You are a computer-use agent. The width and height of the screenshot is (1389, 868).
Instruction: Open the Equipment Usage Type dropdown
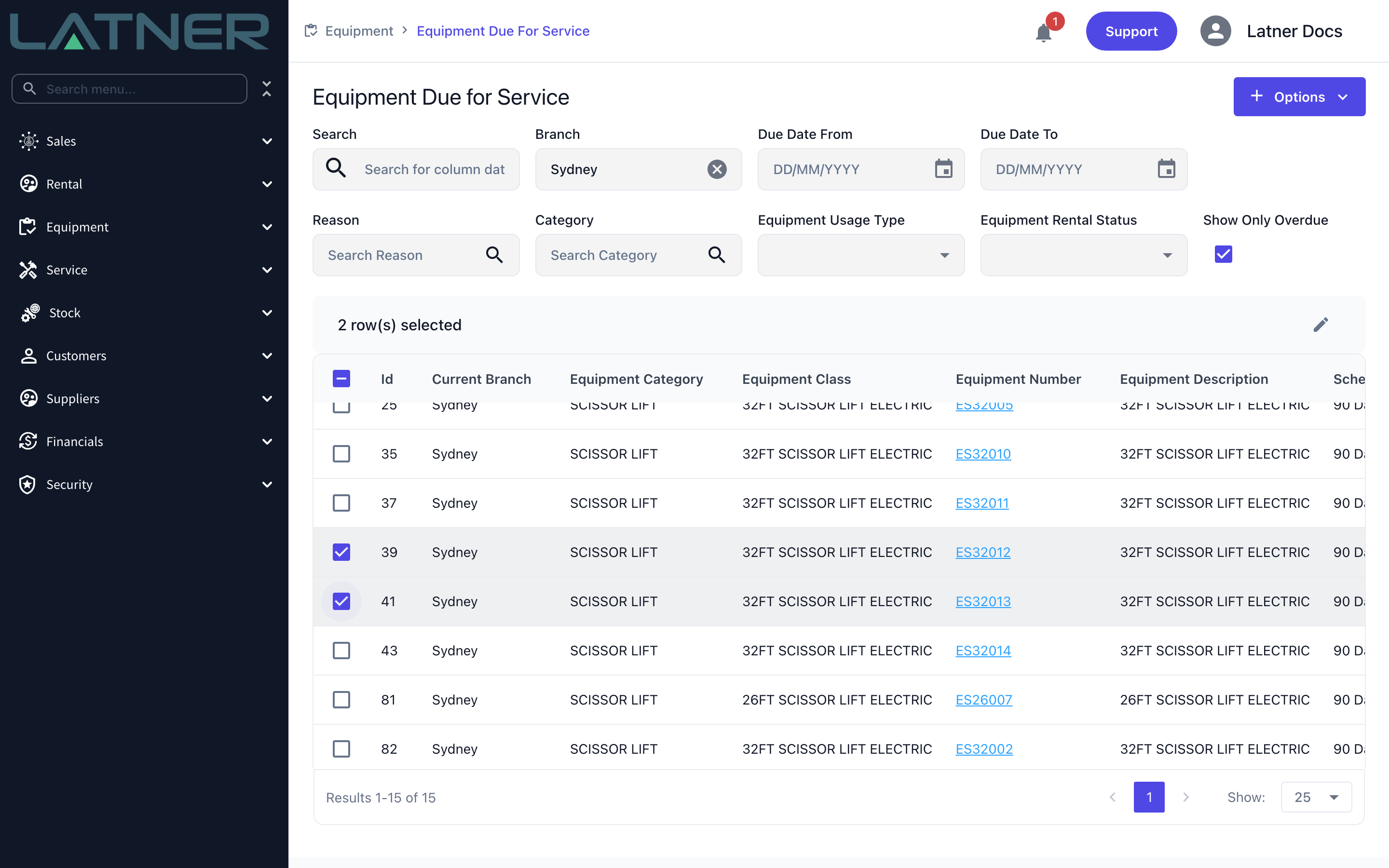point(861,255)
